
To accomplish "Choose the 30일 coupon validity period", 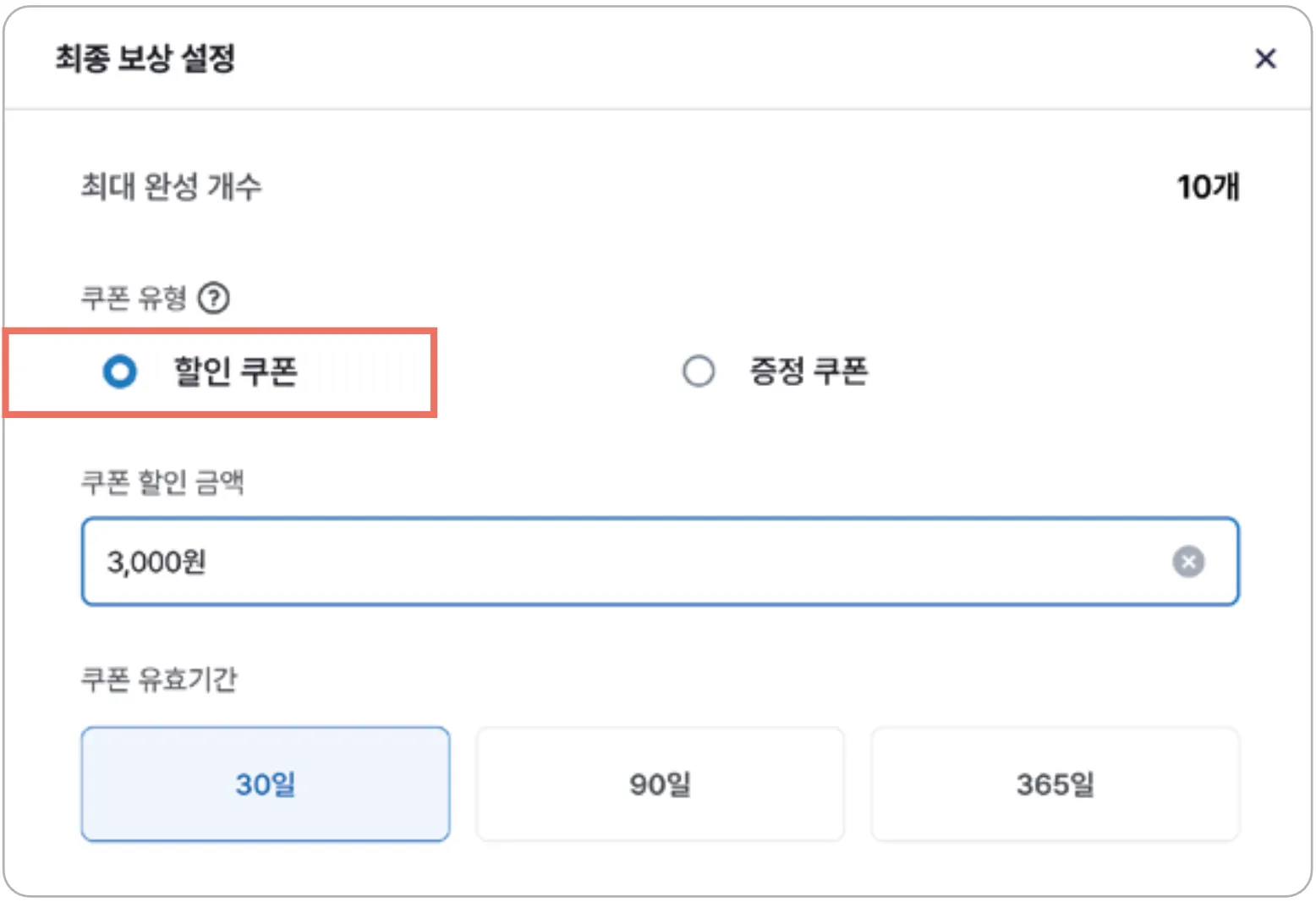I will coord(266,784).
